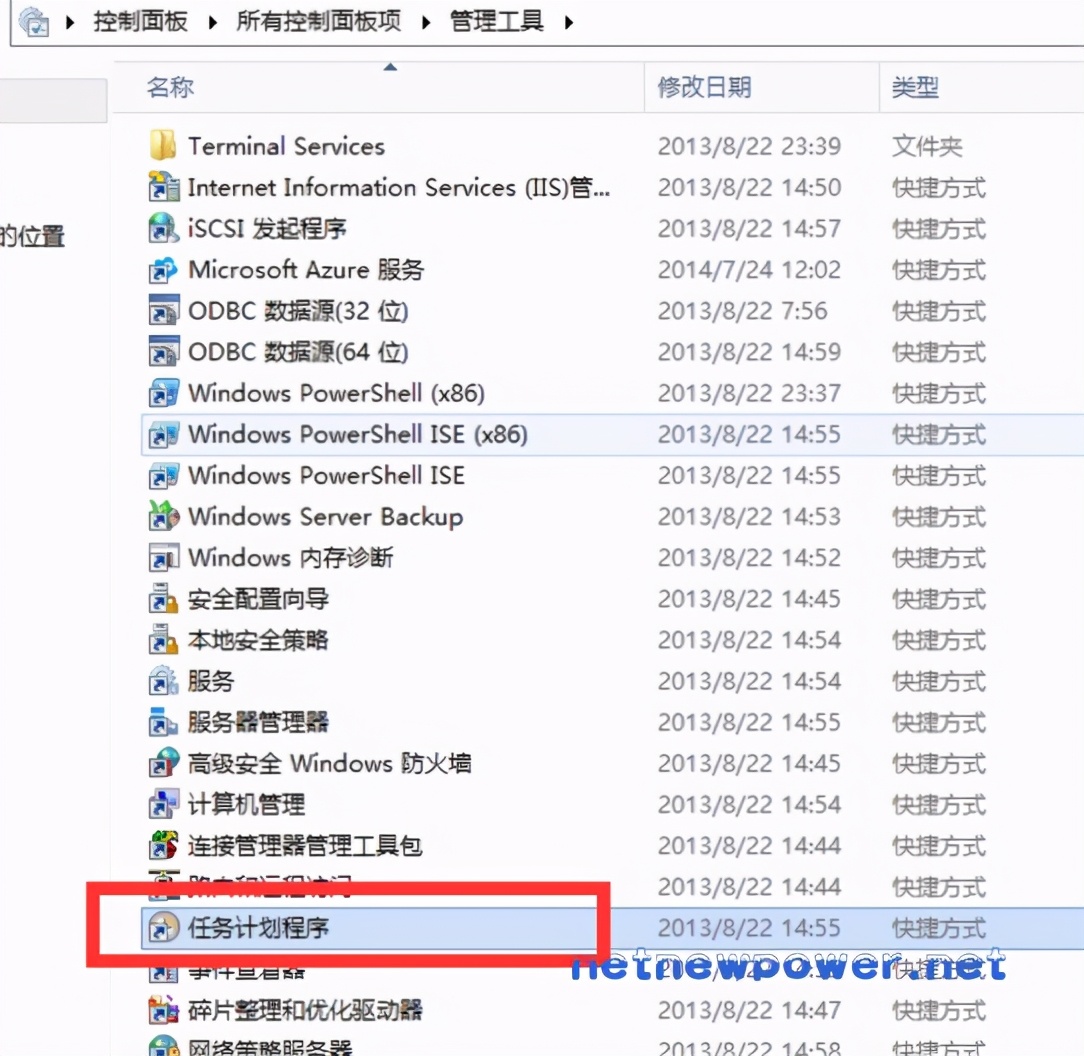The height and width of the screenshot is (1056, 1084).
Task: Launch Windows PowerShell ISE
Action: 326,475
